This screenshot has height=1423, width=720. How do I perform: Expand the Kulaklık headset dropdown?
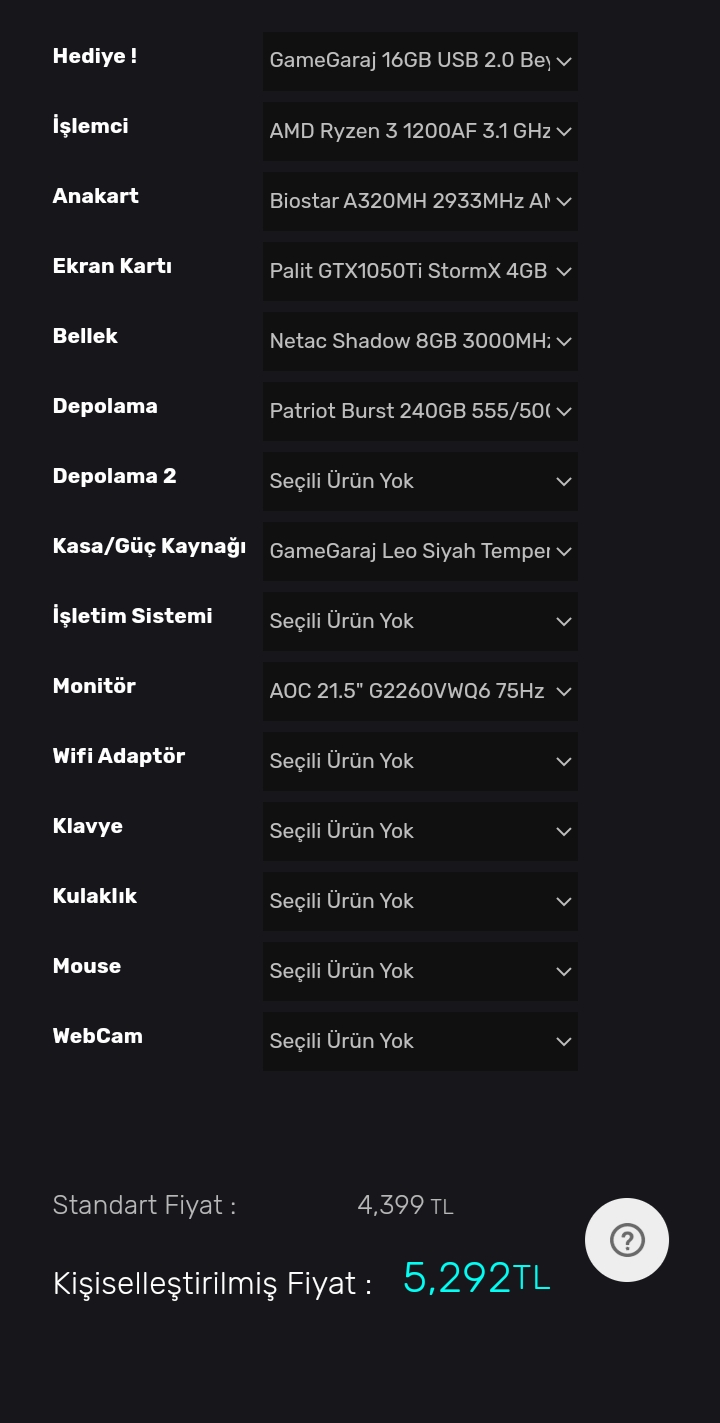click(419, 901)
